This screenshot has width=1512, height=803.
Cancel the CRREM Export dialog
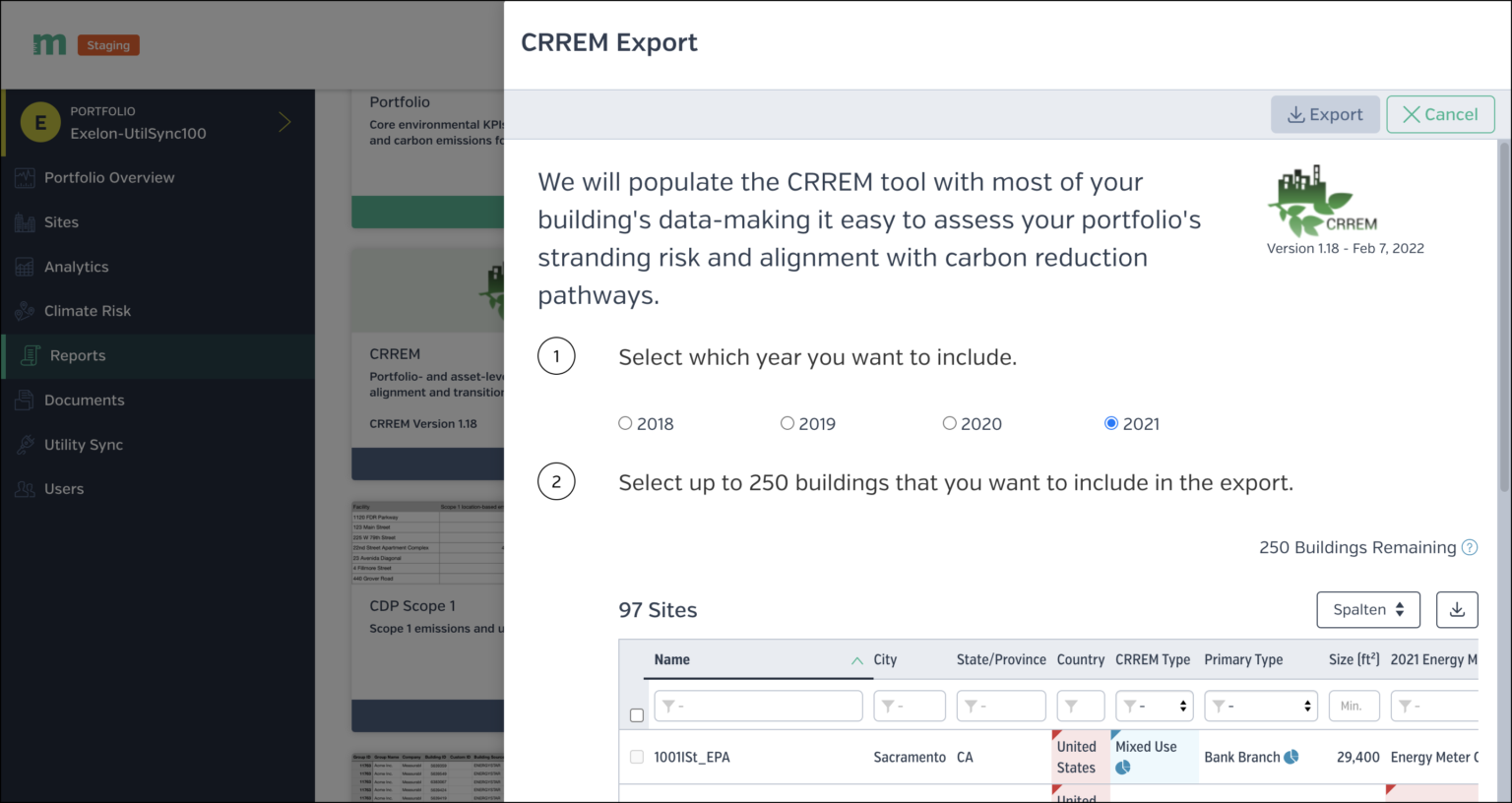(x=1440, y=114)
